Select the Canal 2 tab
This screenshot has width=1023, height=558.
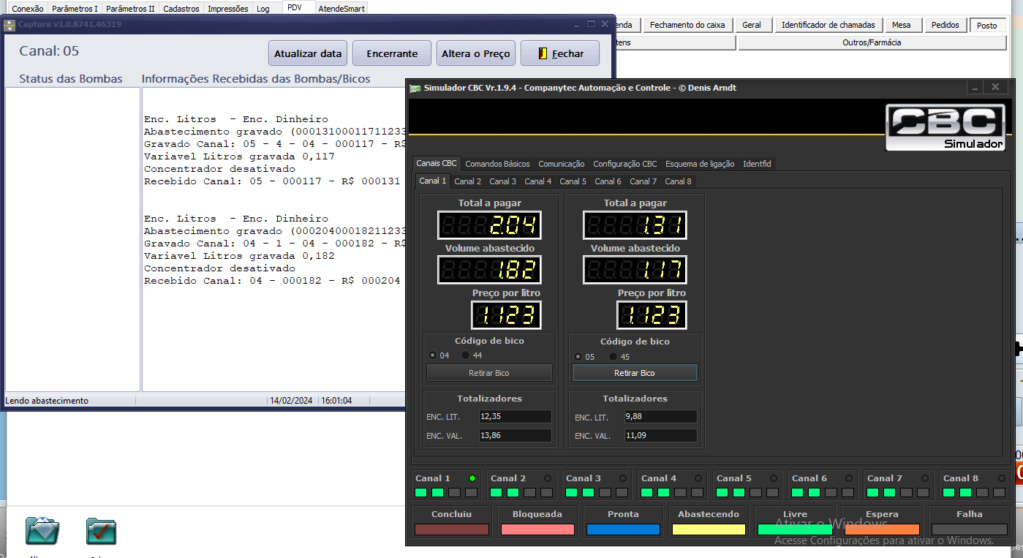coord(467,181)
